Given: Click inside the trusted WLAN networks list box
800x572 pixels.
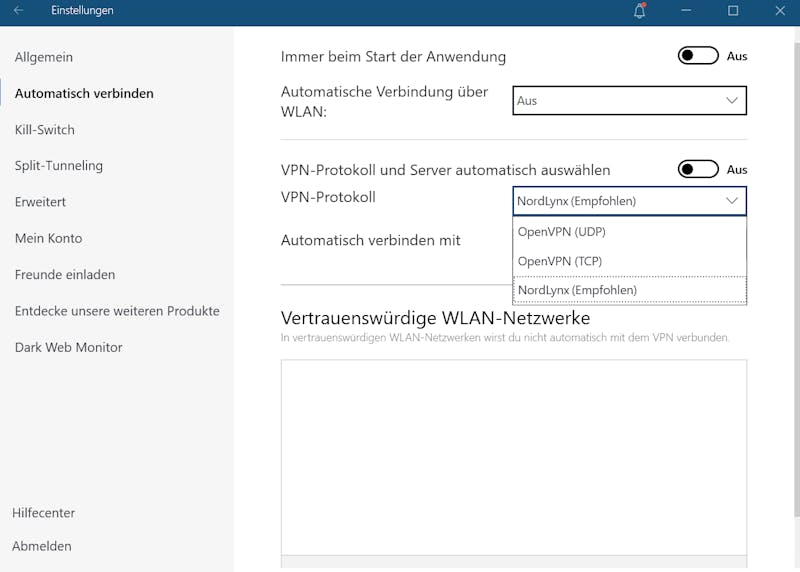Looking at the screenshot, I should click(x=514, y=458).
